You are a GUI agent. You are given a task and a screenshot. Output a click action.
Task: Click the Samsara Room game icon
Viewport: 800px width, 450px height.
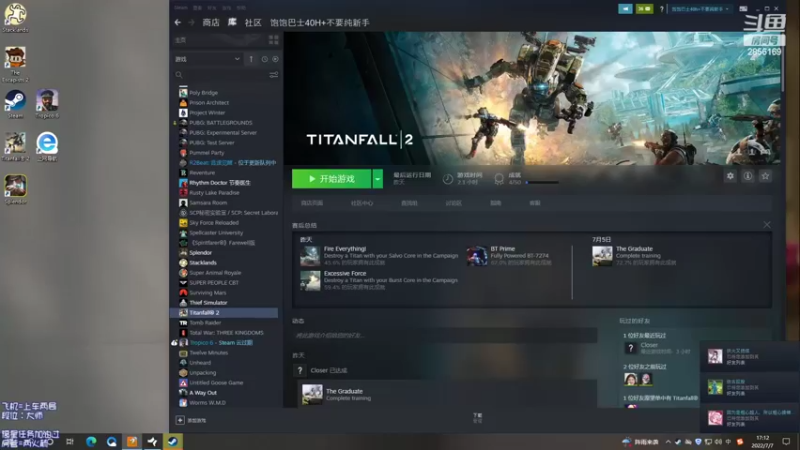183,203
